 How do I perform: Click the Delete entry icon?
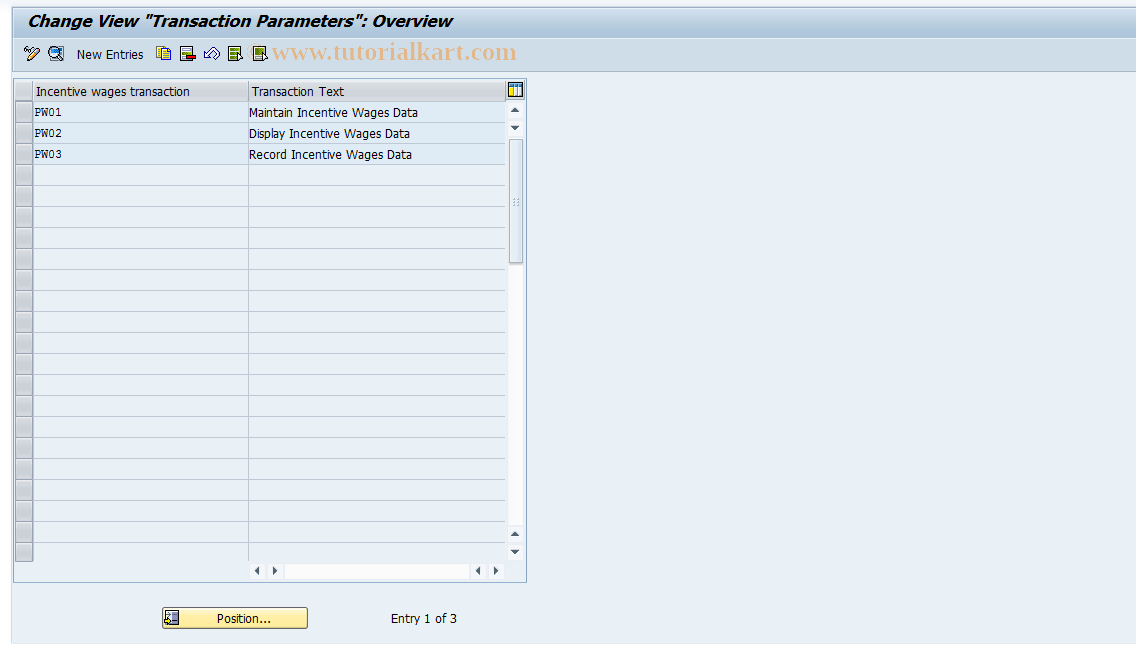pyautogui.click(x=188, y=54)
